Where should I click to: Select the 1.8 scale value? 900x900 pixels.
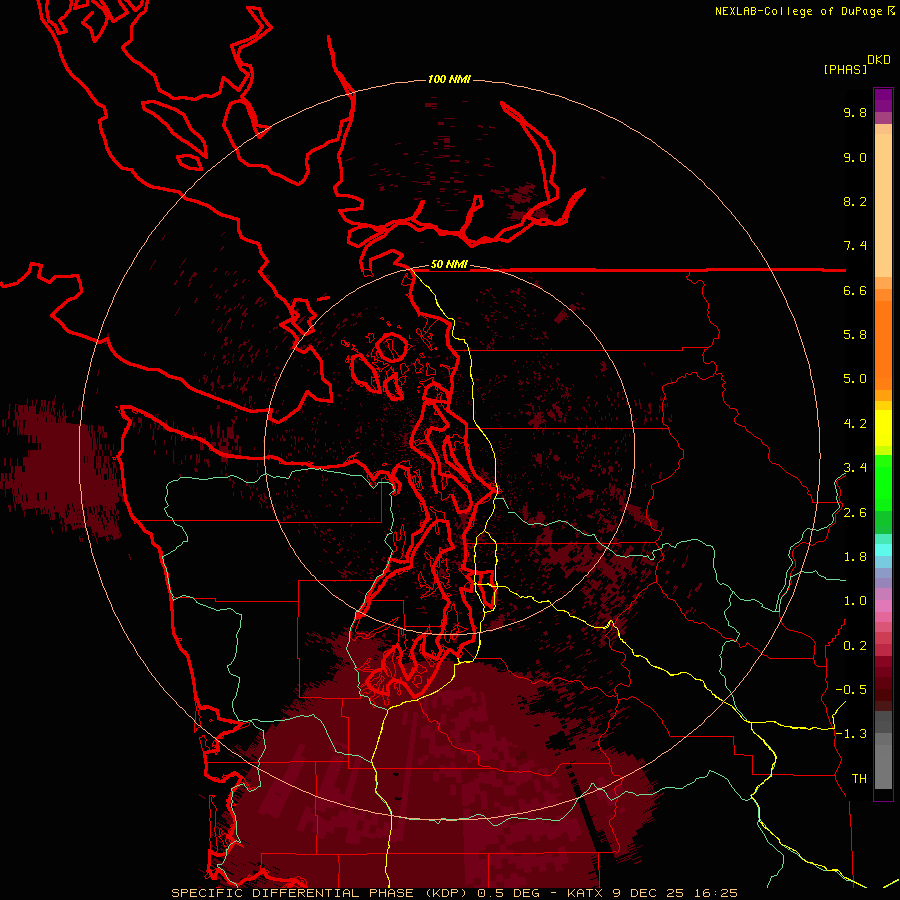click(855, 557)
